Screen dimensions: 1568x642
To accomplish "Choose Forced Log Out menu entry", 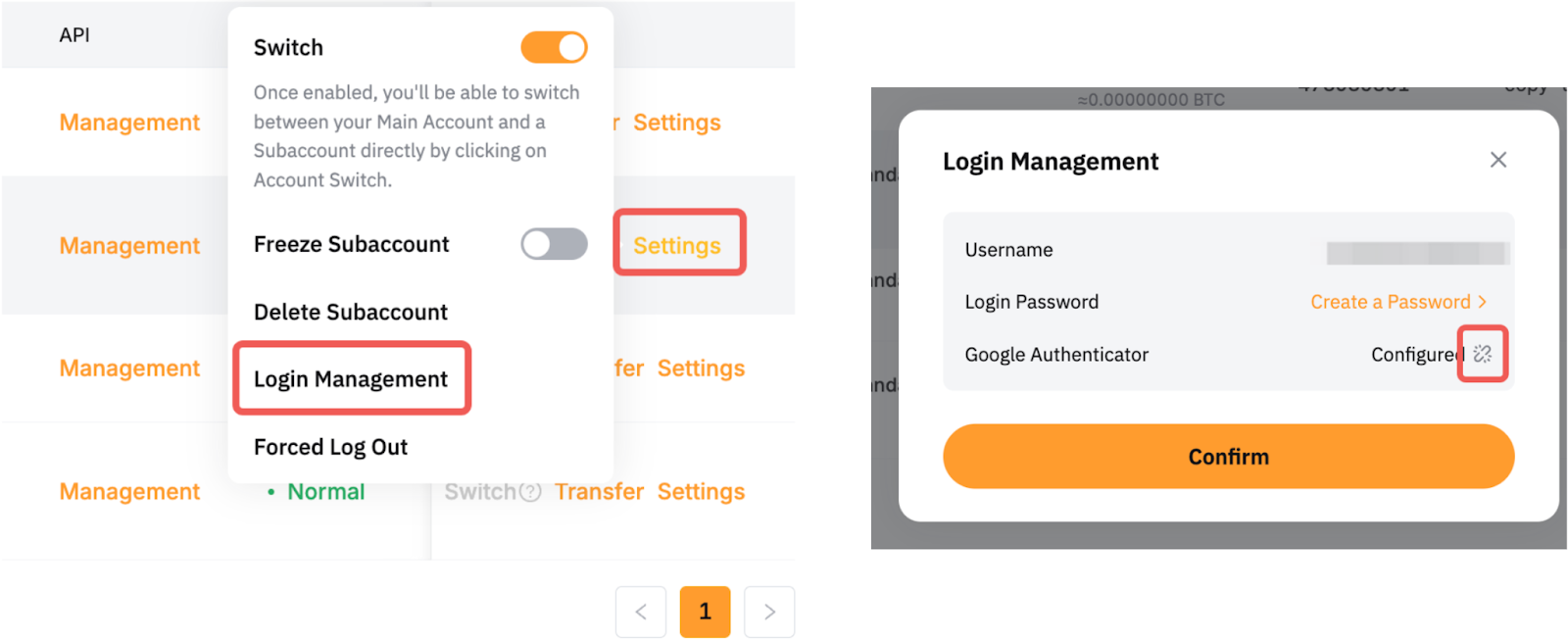I will click(330, 447).
